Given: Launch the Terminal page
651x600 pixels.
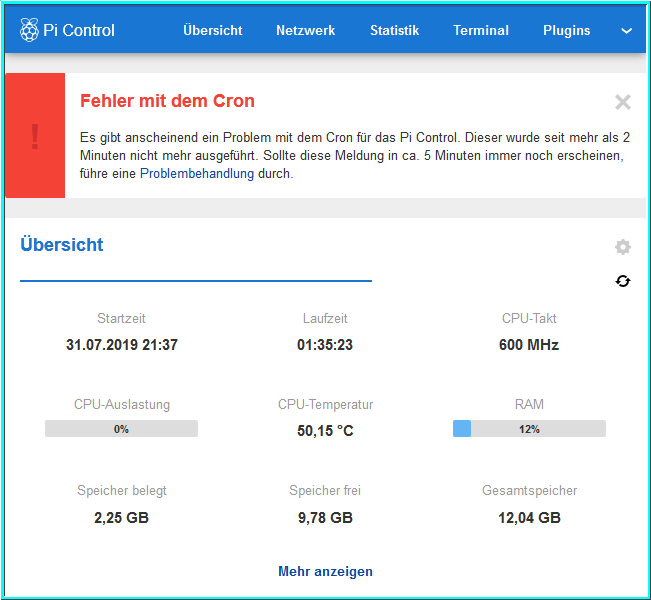Looking at the screenshot, I should (x=481, y=30).
